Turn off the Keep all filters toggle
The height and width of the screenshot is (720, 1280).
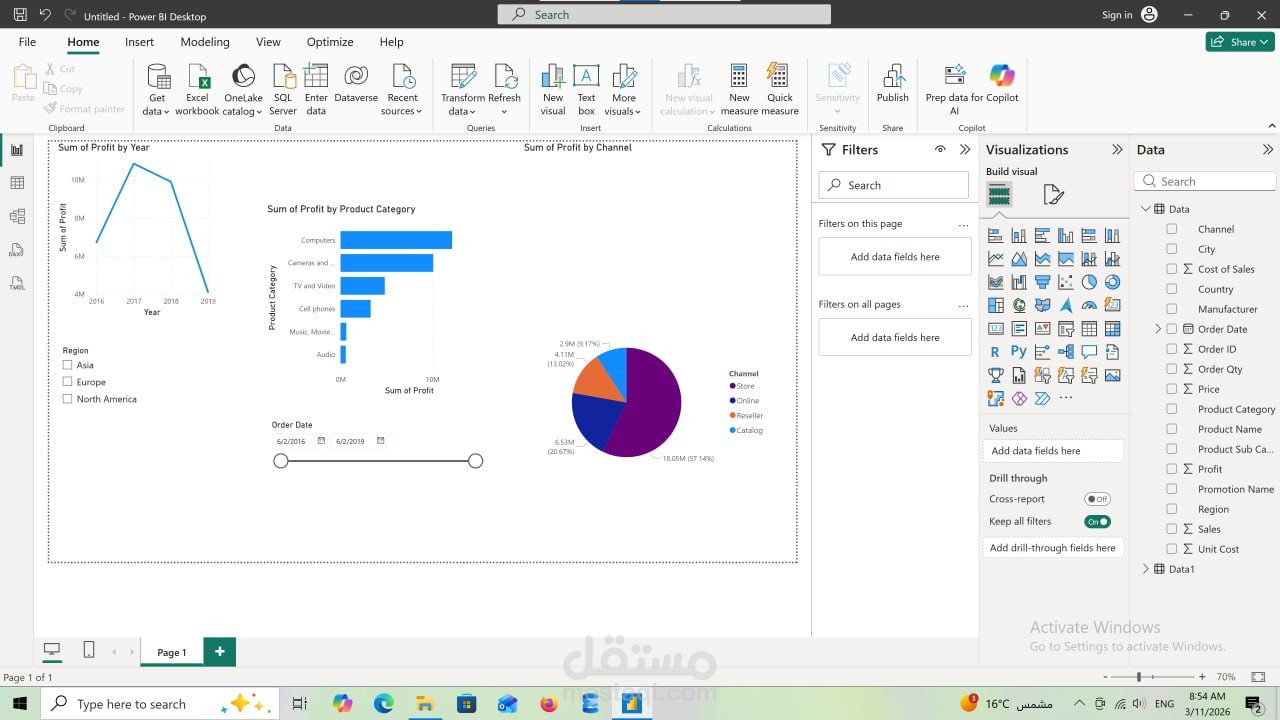[x=1097, y=521]
